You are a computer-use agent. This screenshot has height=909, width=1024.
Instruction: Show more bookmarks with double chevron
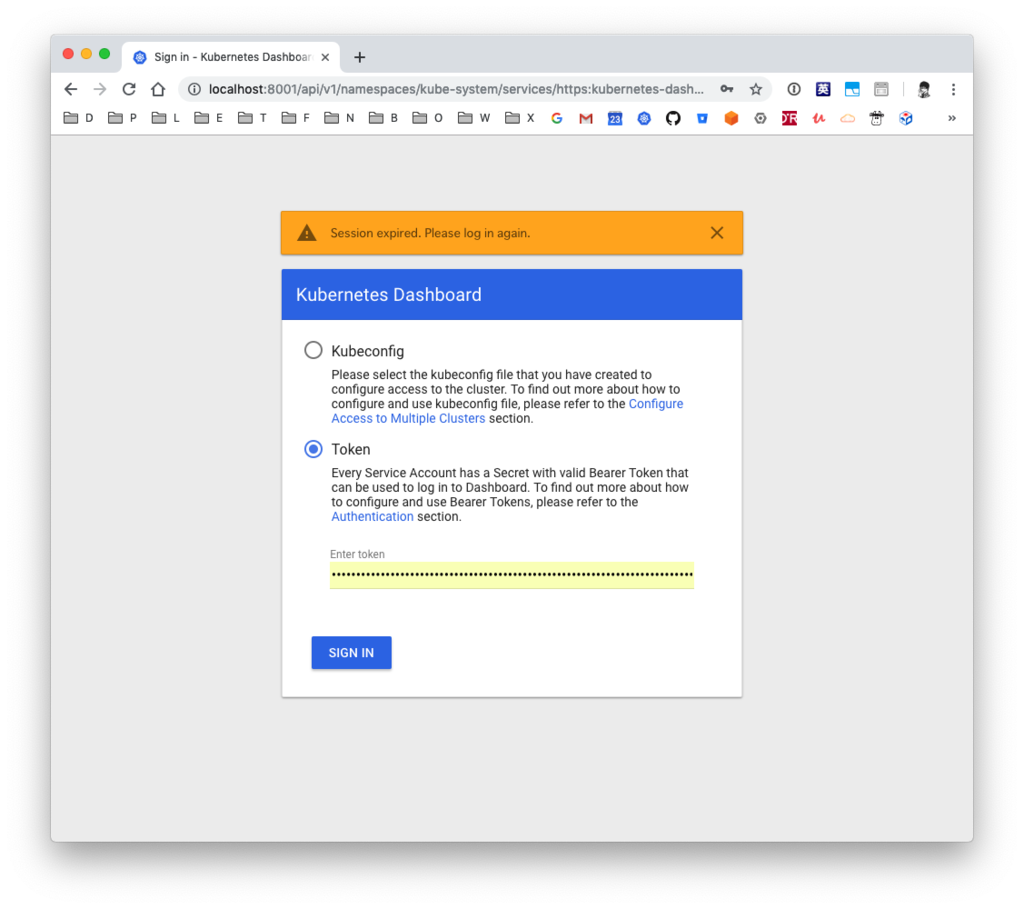tap(952, 118)
